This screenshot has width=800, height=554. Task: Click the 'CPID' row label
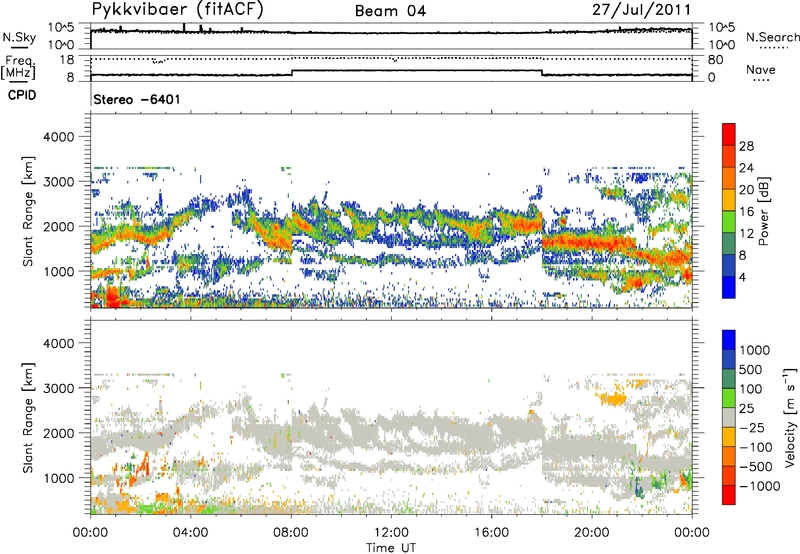click(x=22, y=95)
